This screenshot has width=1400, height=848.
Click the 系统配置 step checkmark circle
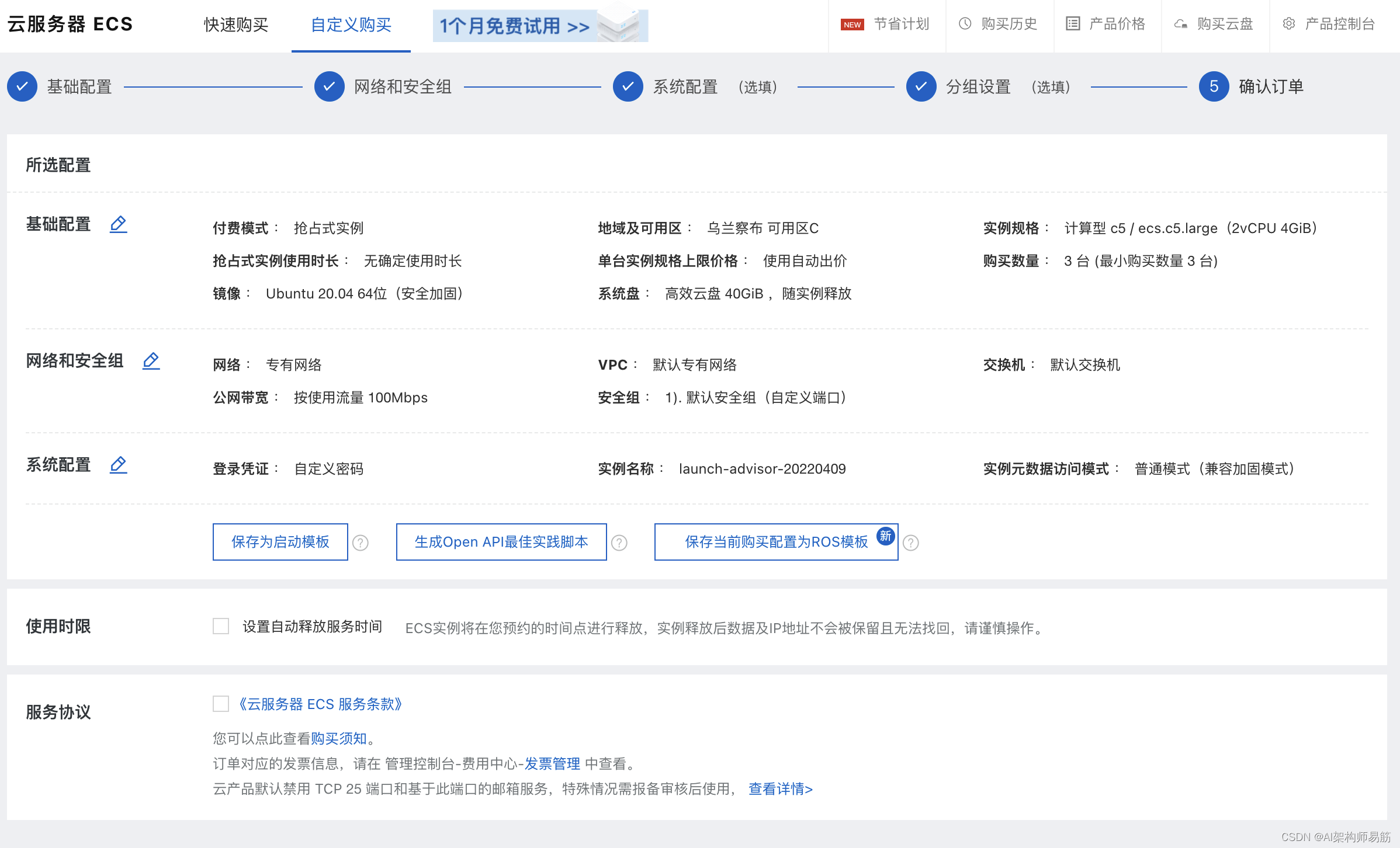tap(628, 86)
